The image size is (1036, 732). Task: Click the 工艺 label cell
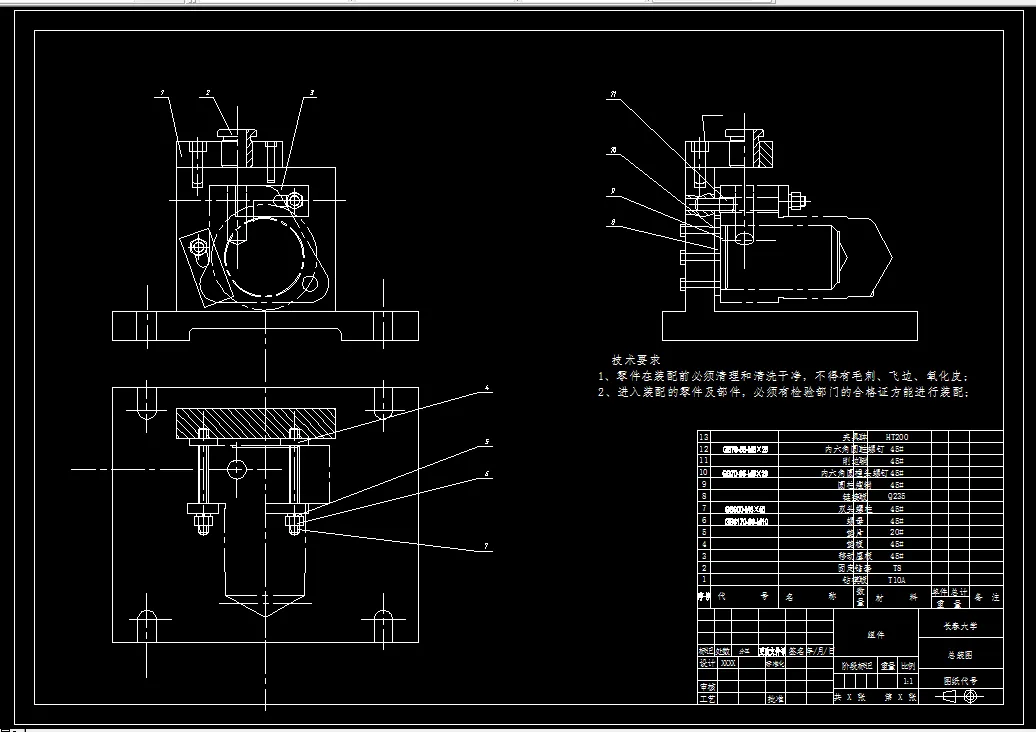click(x=707, y=699)
